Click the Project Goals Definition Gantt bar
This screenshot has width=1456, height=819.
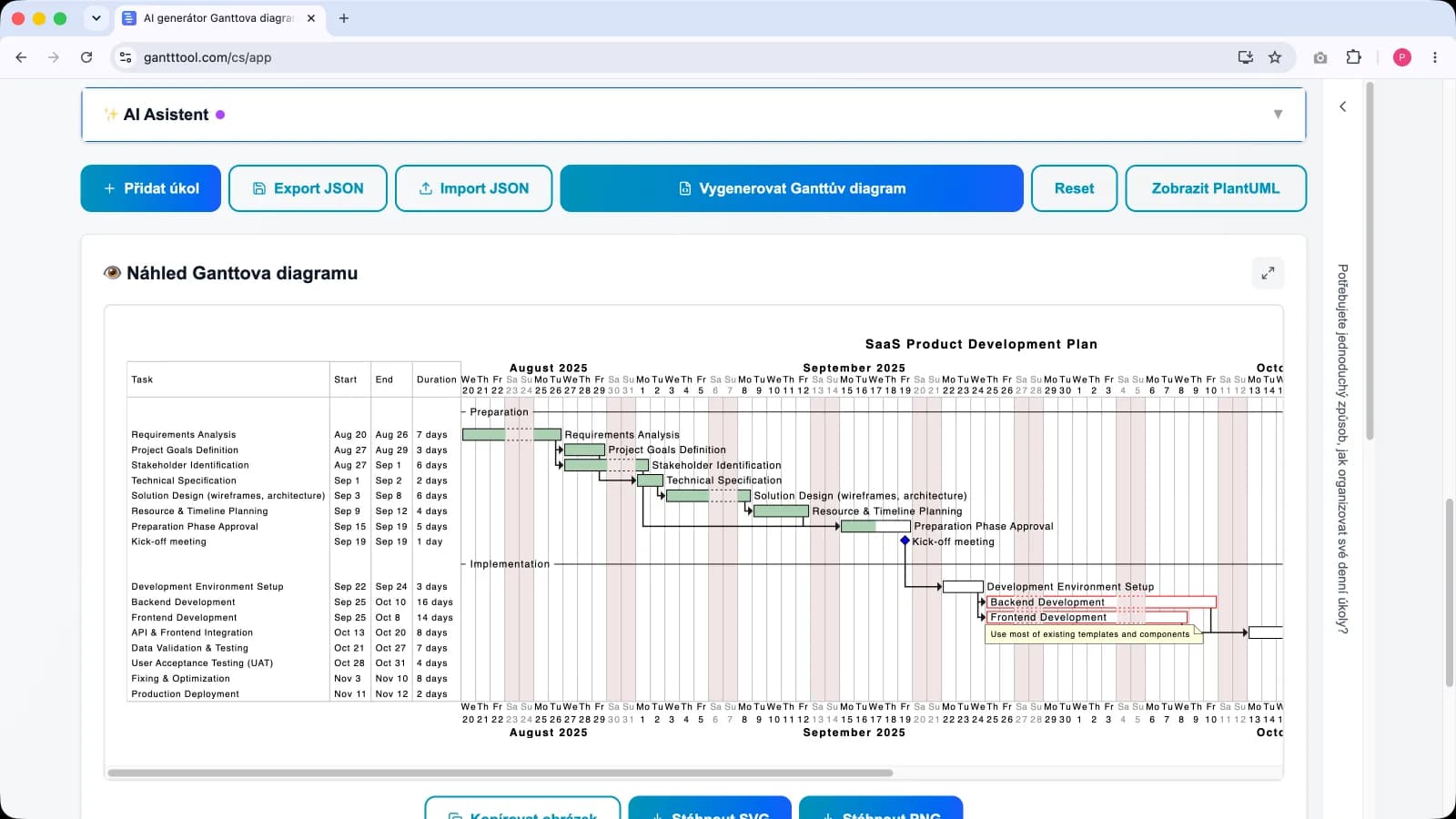(x=584, y=450)
